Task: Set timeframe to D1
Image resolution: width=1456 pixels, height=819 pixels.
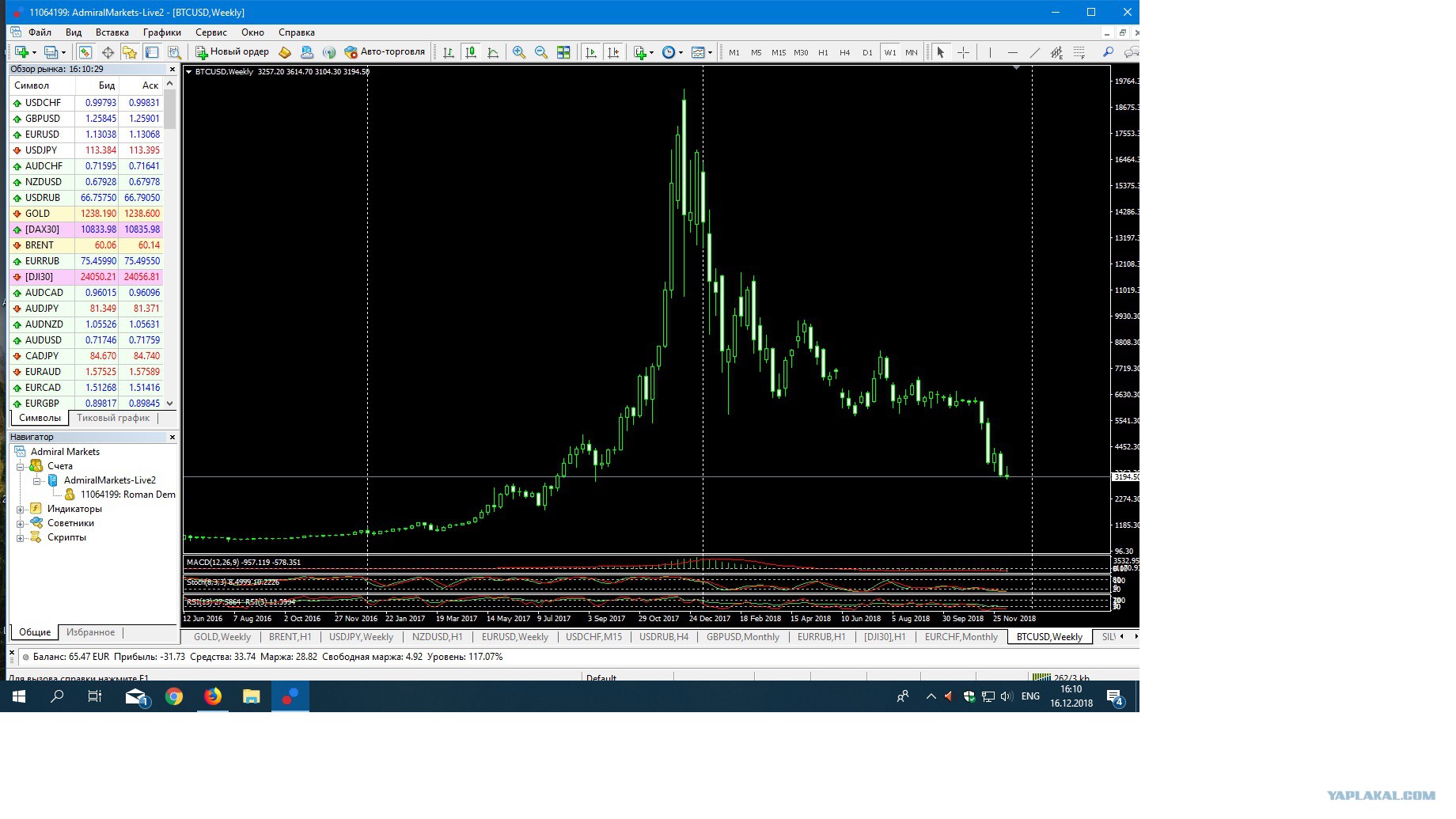Action: (867, 52)
